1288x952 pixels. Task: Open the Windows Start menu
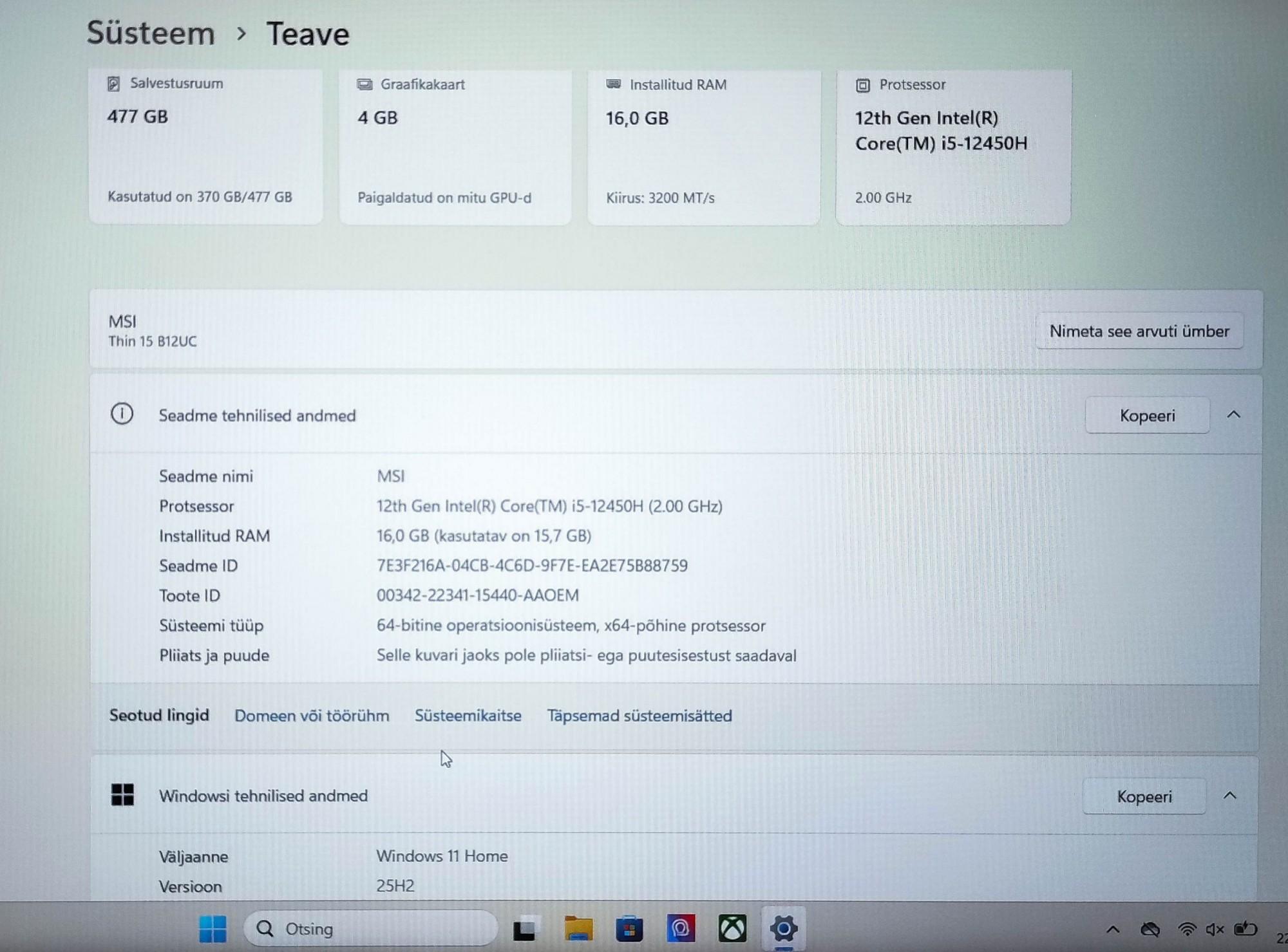pyautogui.click(x=213, y=929)
